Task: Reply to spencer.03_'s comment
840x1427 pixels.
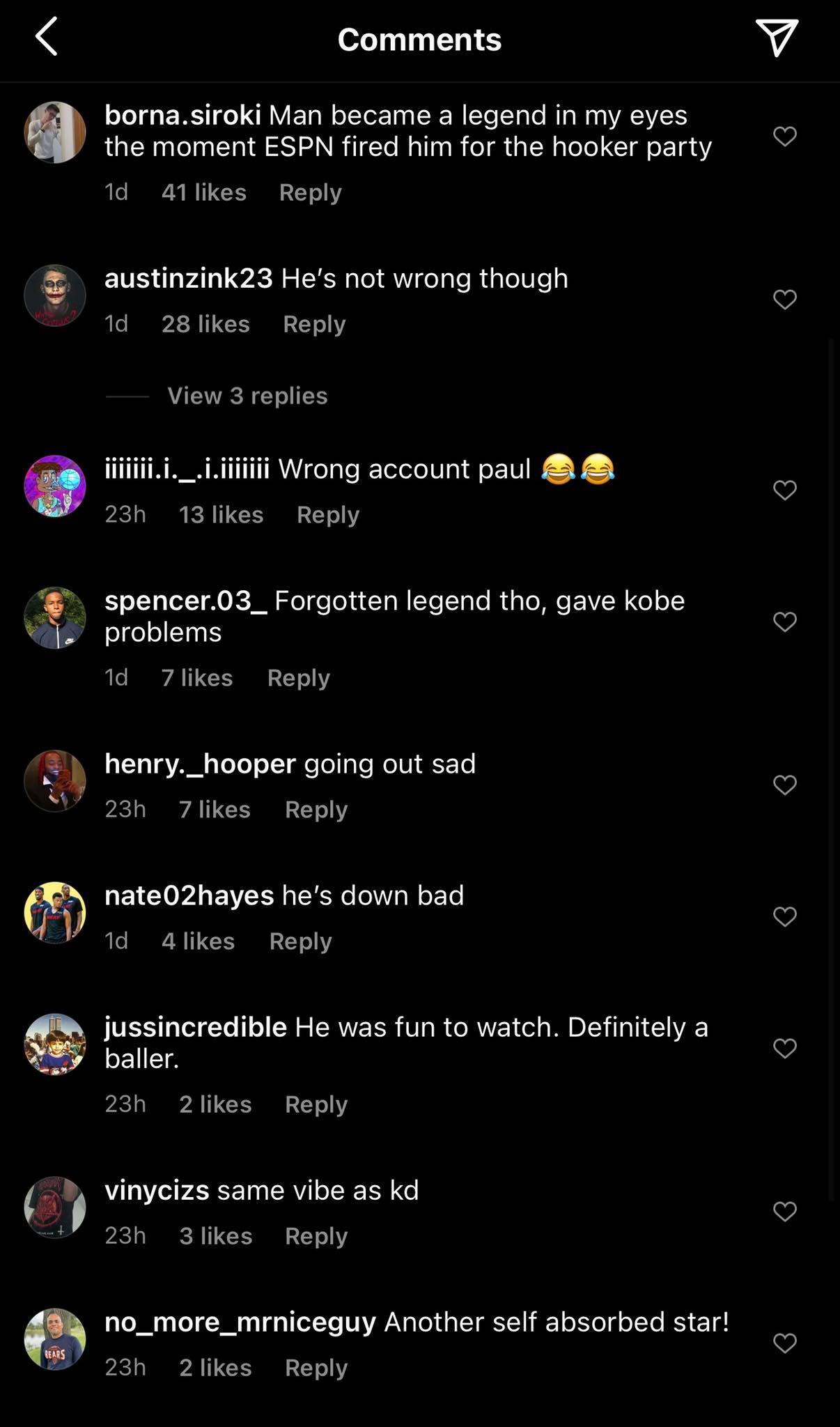Action: pos(298,678)
